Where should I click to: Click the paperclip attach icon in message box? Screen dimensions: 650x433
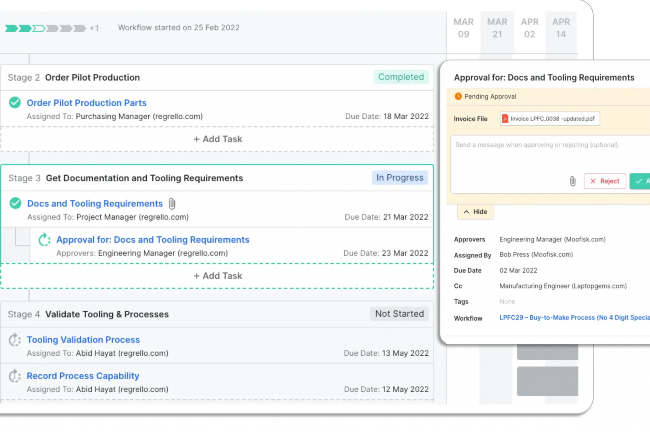point(572,181)
